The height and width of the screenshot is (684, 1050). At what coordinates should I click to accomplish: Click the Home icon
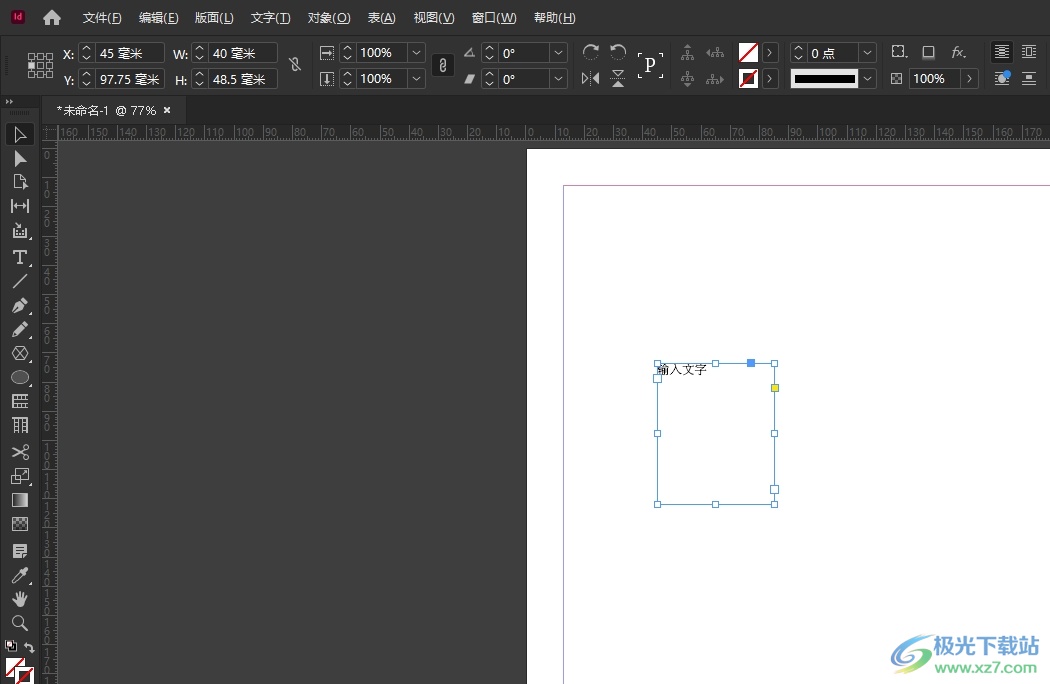click(52, 18)
